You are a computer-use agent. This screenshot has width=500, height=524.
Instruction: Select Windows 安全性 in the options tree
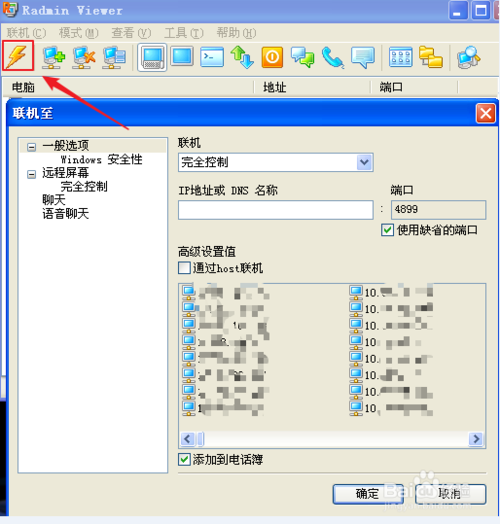click(101, 159)
